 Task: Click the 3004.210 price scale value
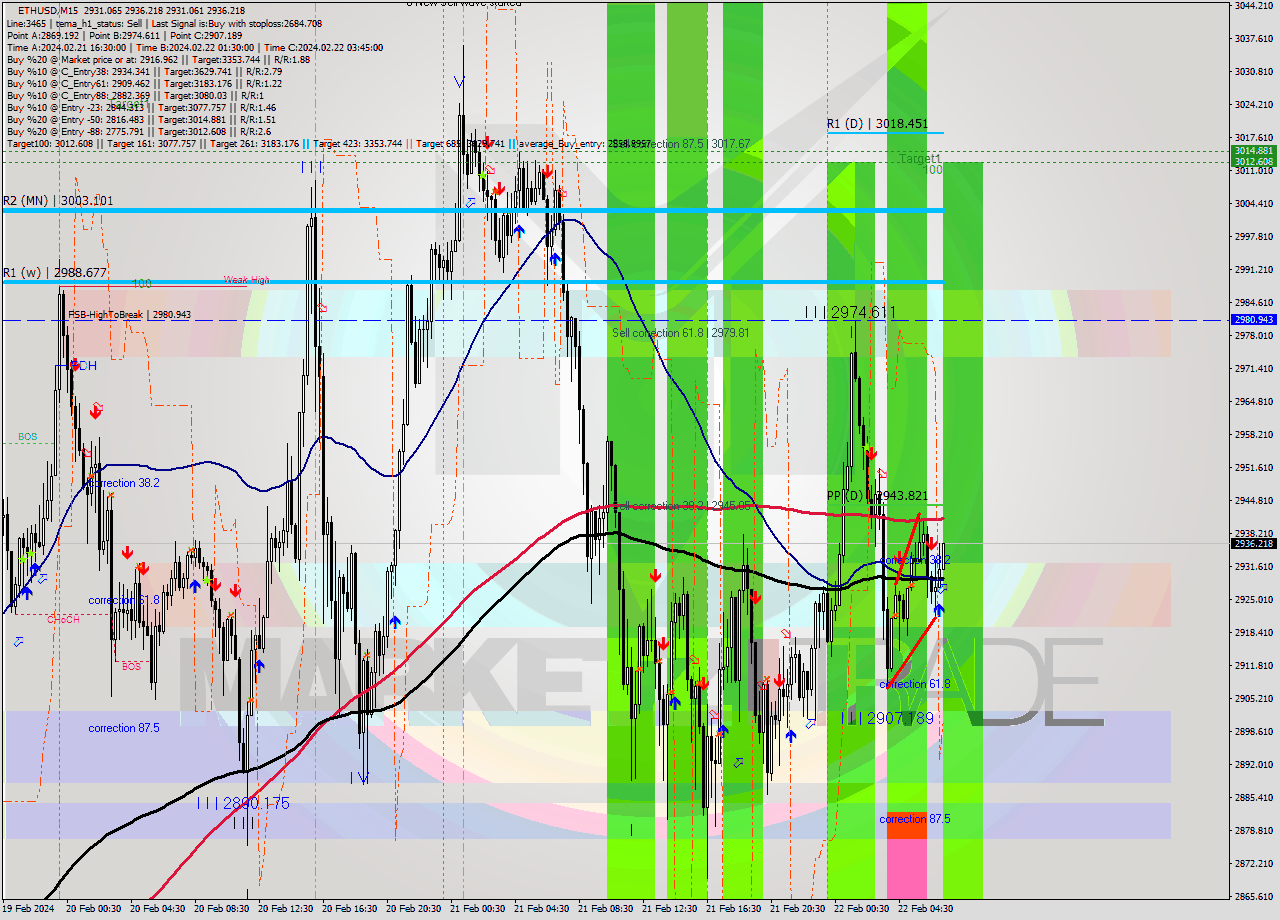[1254, 204]
